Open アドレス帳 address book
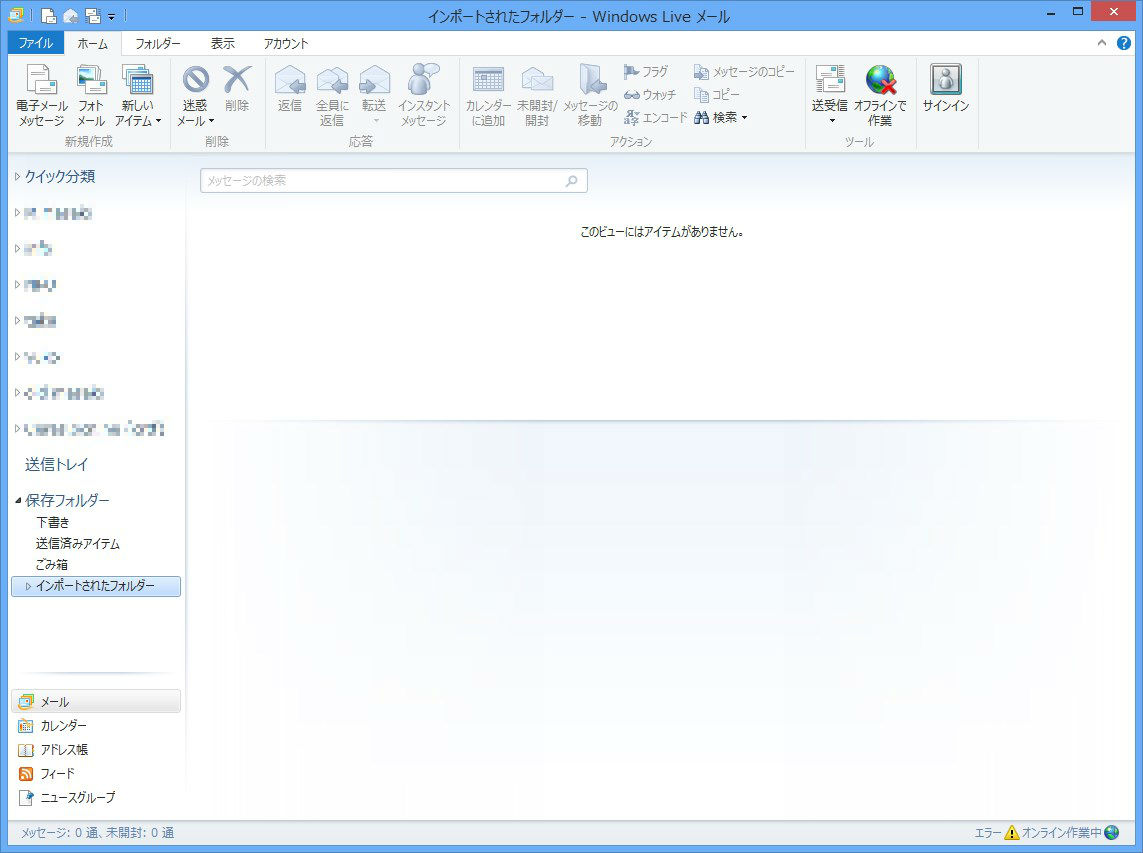This screenshot has width=1143, height=853. [64, 750]
